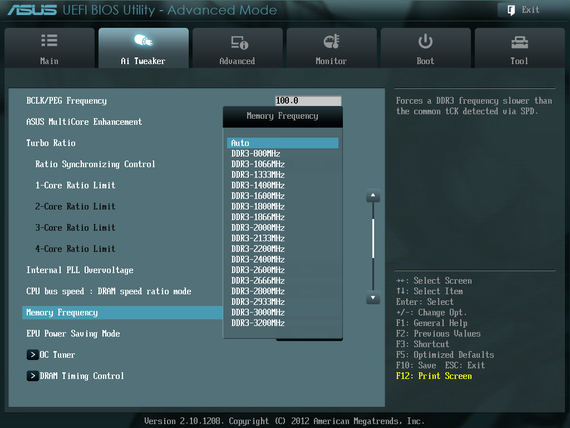Select Internal PLL Overvoltage setting

tap(80, 270)
